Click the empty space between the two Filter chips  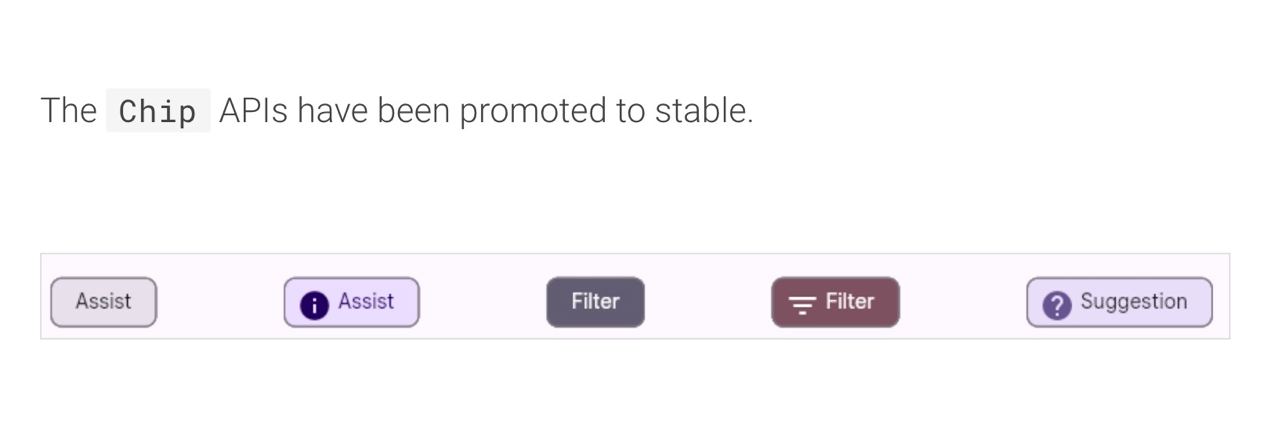pyautogui.click(x=708, y=302)
